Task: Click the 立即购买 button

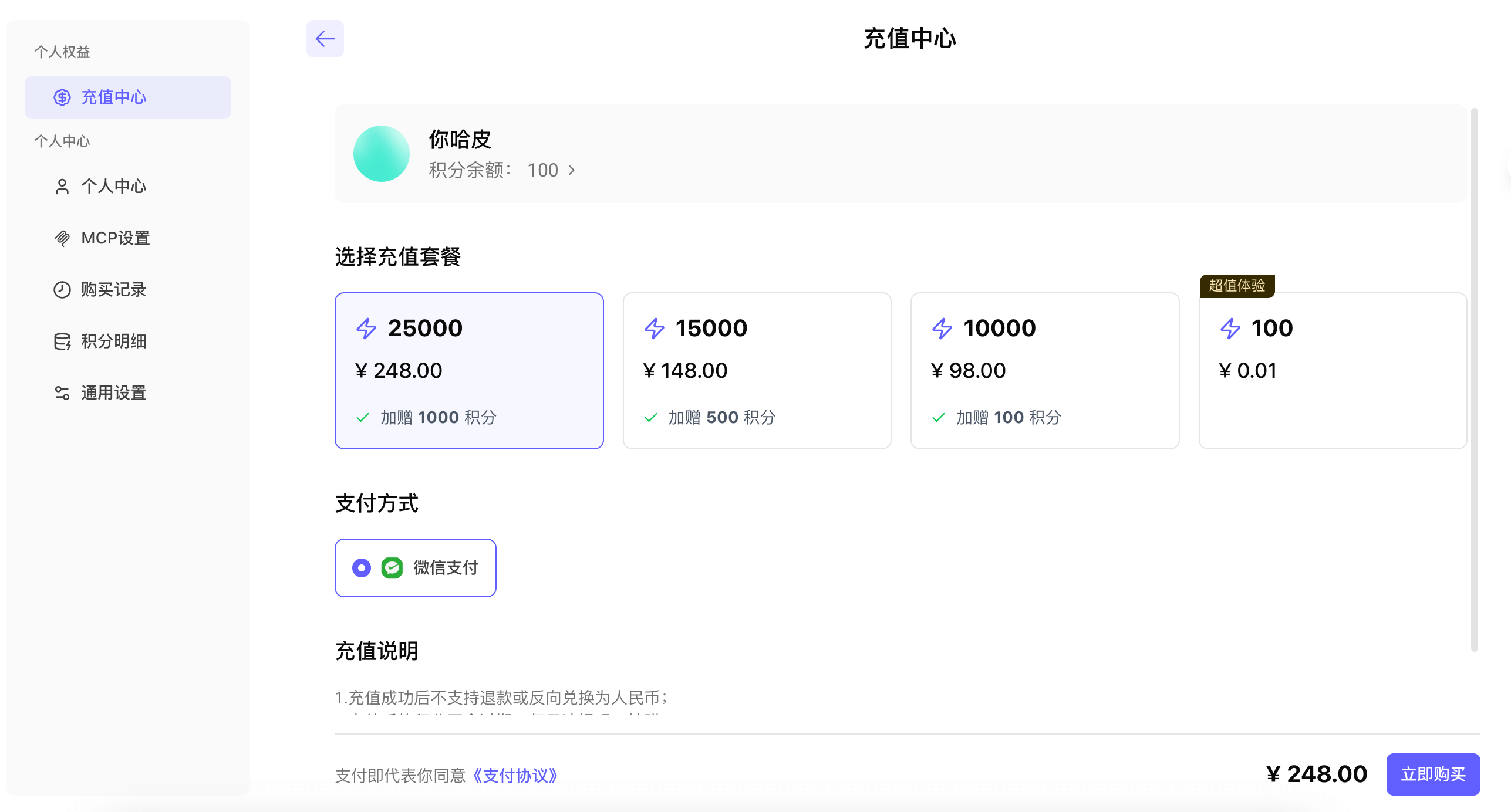Action: click(1432, 774)
